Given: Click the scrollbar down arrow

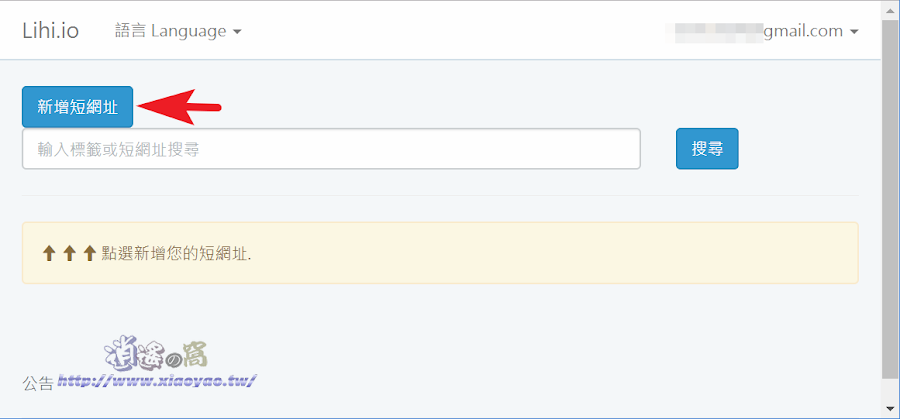Looking at the screenshot, I should pyautogui.click(x=890, y=409).
